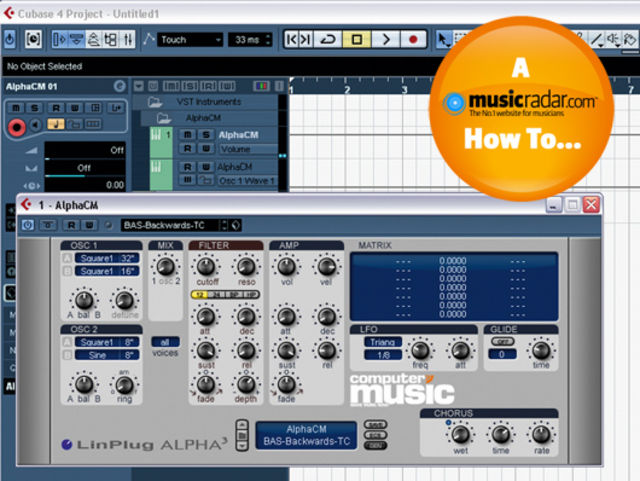This screenshot has height=481, width=640.
Task: Click the AlphaCM plugin window Read (R) button
Action: pyautogui.click(x=71, y=225)
